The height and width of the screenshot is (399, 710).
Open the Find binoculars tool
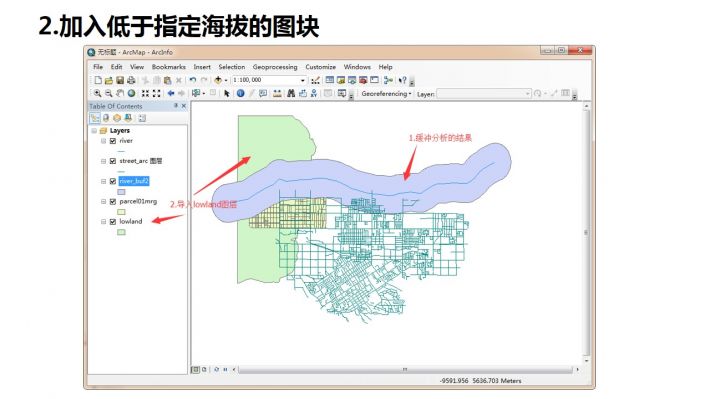291,93
